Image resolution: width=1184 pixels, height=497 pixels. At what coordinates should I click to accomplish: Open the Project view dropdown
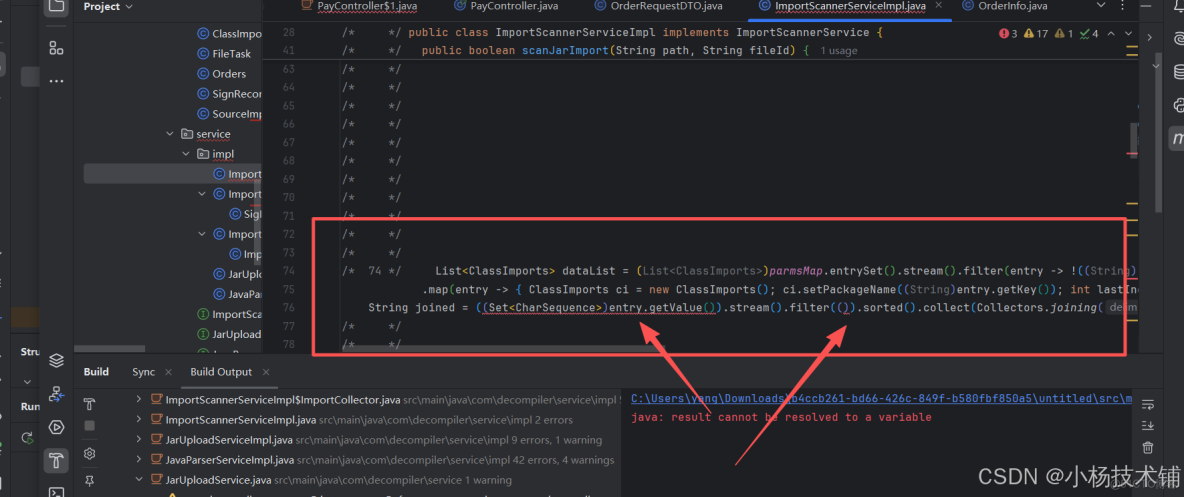click(x=108, y=6)
